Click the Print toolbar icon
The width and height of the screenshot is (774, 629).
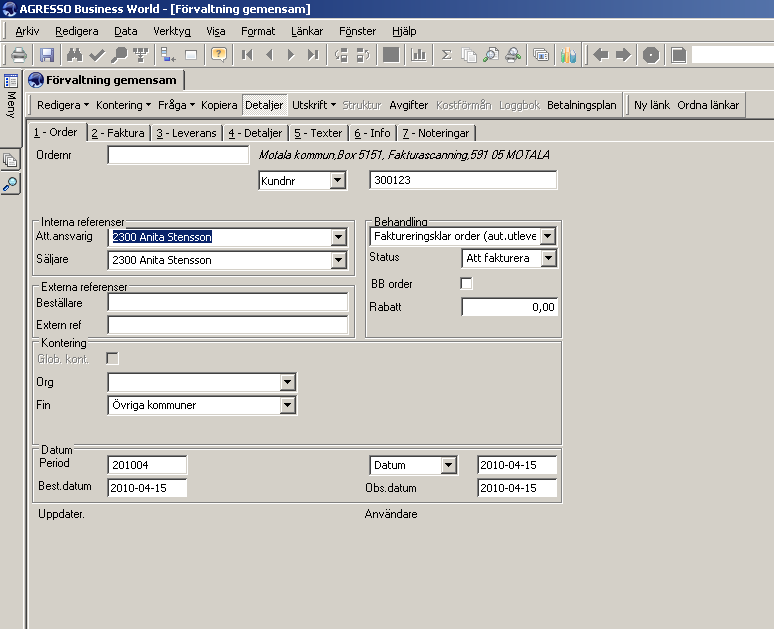pyautogui.click(x=19, y=54)
